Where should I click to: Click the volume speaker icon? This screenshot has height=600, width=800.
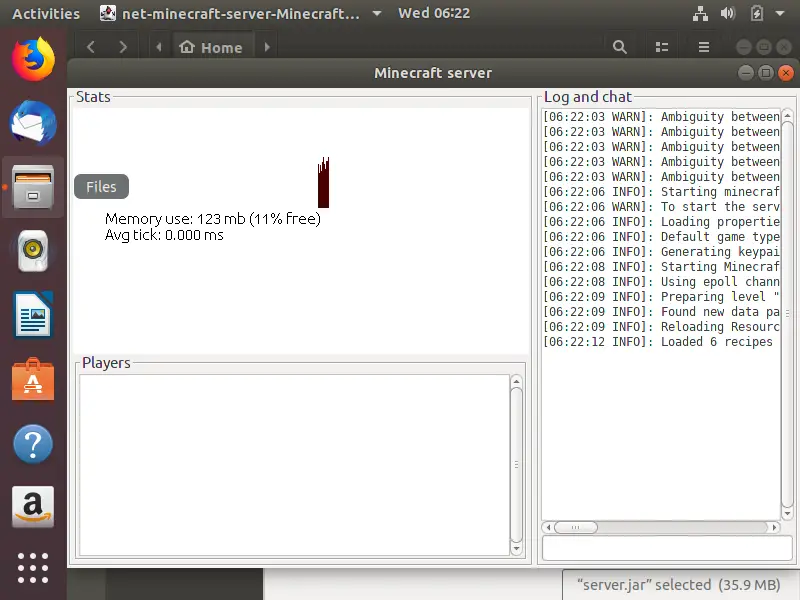(728, 13)
